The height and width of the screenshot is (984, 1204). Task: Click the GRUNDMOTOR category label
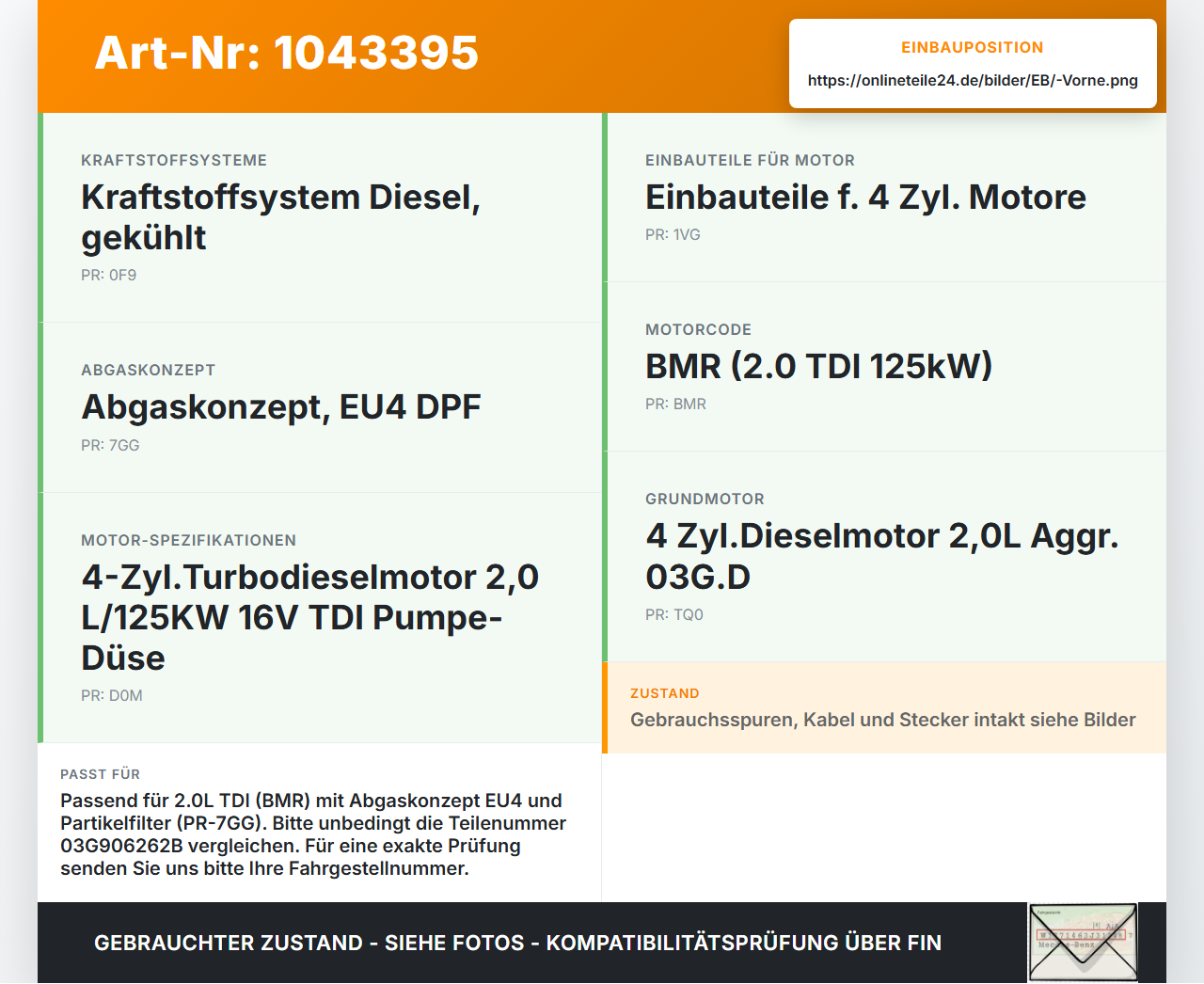705,499
